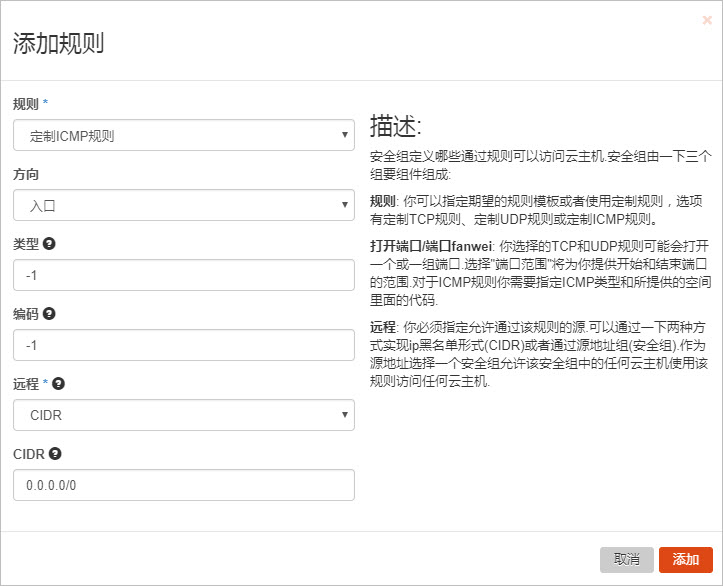Image resolution: width=723 pixels, height=586 pixels.
Task: Click the 远程 label text
Action: (x=25, y=384)
